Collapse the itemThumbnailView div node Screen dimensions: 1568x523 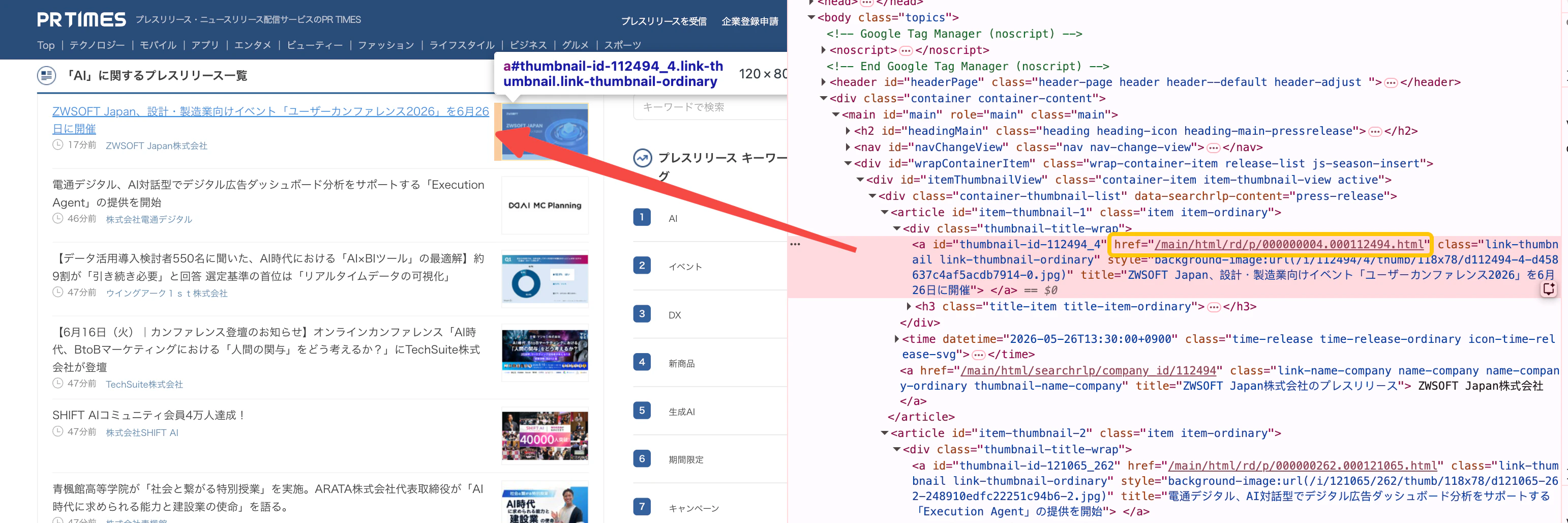click(x=860, y=180)
